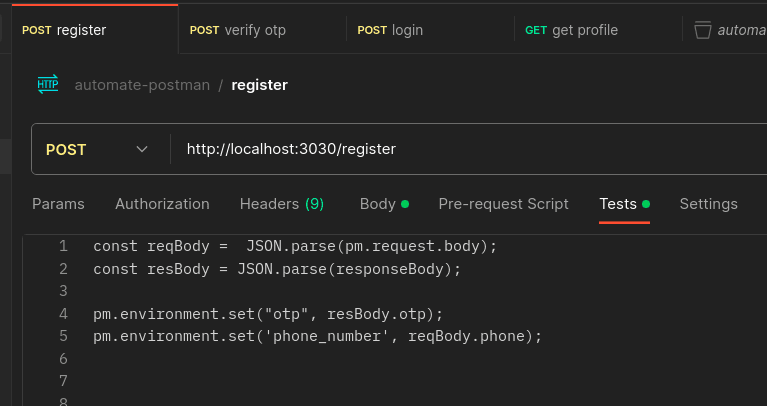This screenshot has height=406, width=767.
Task: Open the request Settings tab
Action: (708, 204)
